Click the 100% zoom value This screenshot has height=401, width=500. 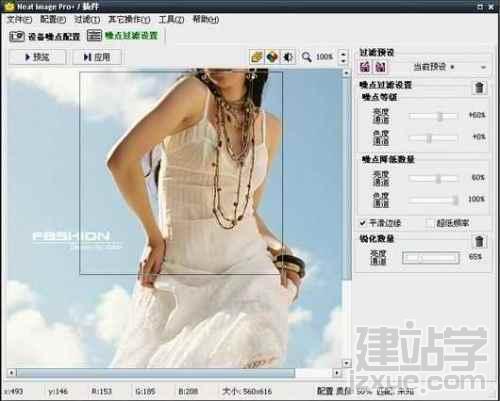click(x=324, y=57)
